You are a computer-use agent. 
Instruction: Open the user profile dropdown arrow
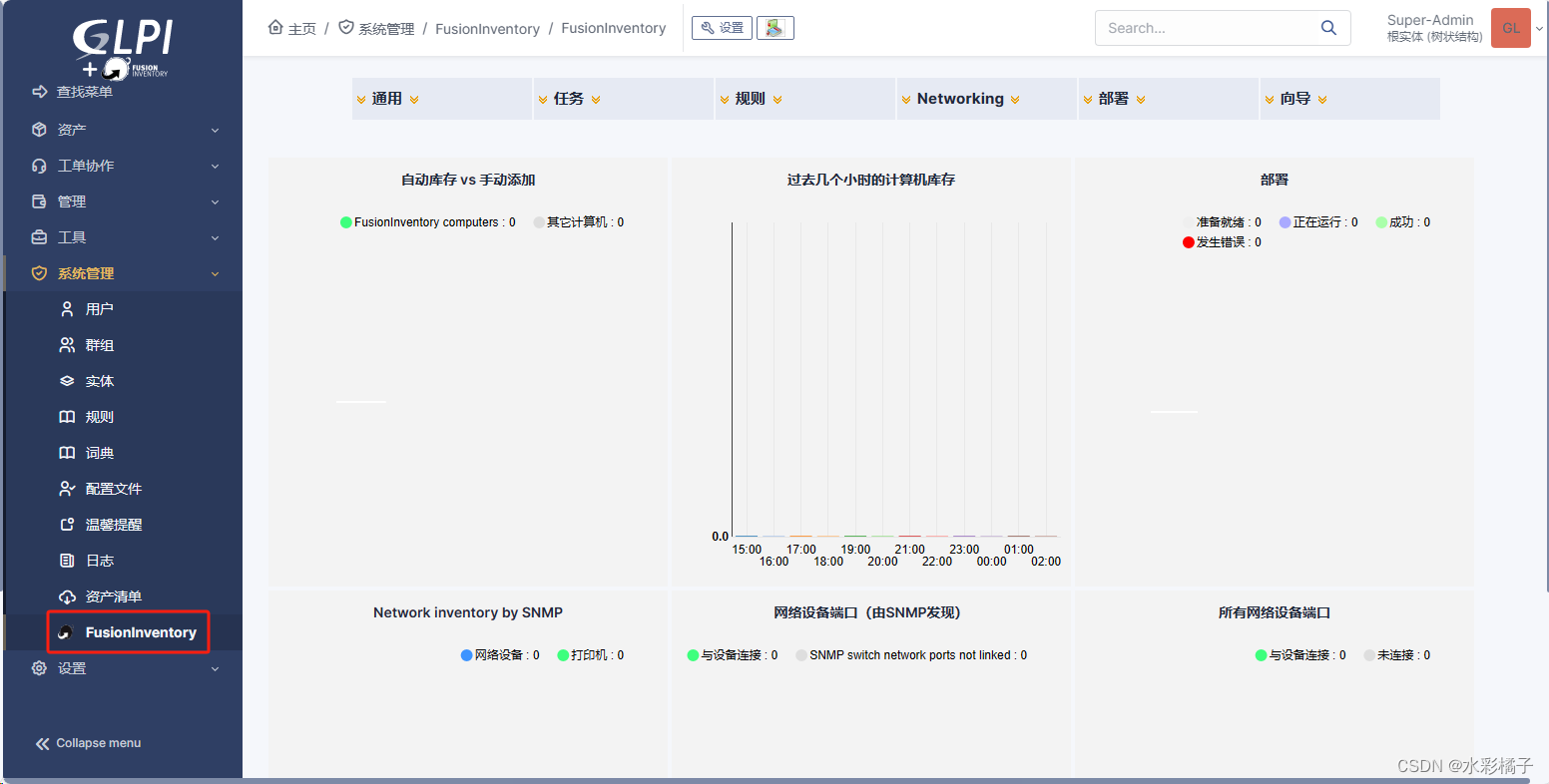point(1539,29)
